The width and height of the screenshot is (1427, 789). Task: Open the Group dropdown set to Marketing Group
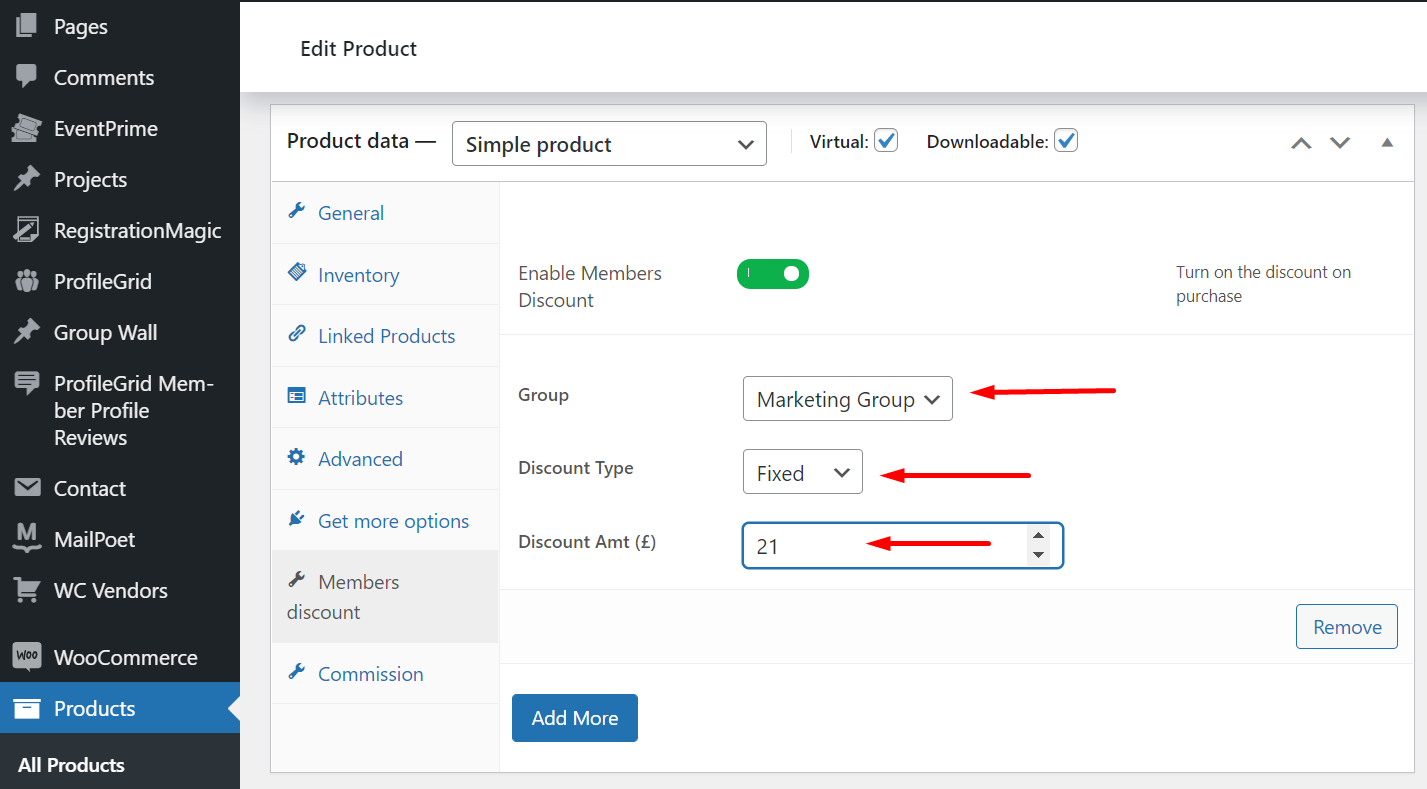tap(847, 398)
